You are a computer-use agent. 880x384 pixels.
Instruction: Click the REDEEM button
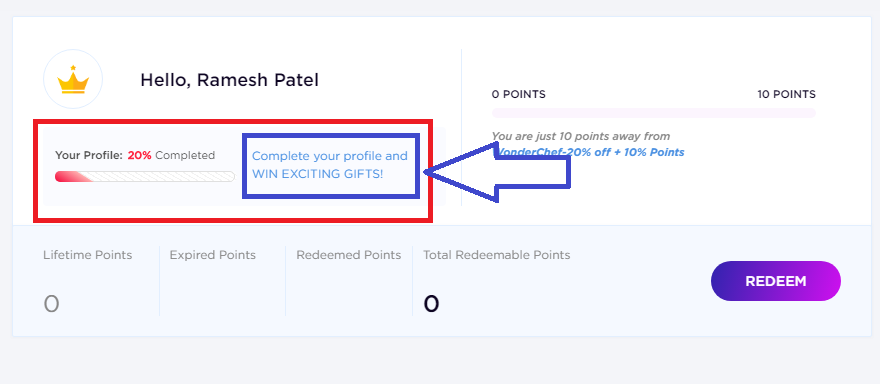776,281
